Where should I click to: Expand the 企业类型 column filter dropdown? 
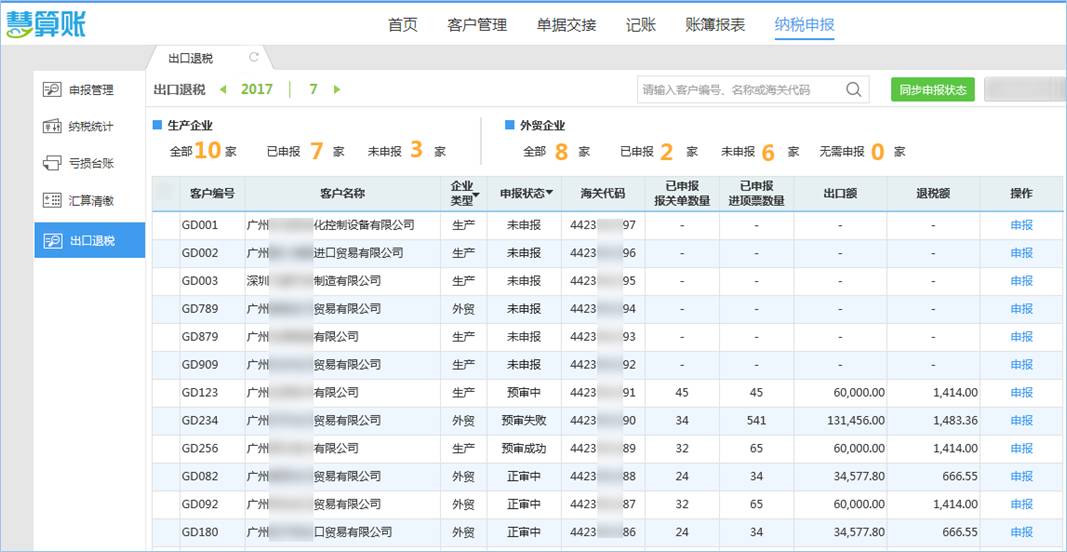476,194
